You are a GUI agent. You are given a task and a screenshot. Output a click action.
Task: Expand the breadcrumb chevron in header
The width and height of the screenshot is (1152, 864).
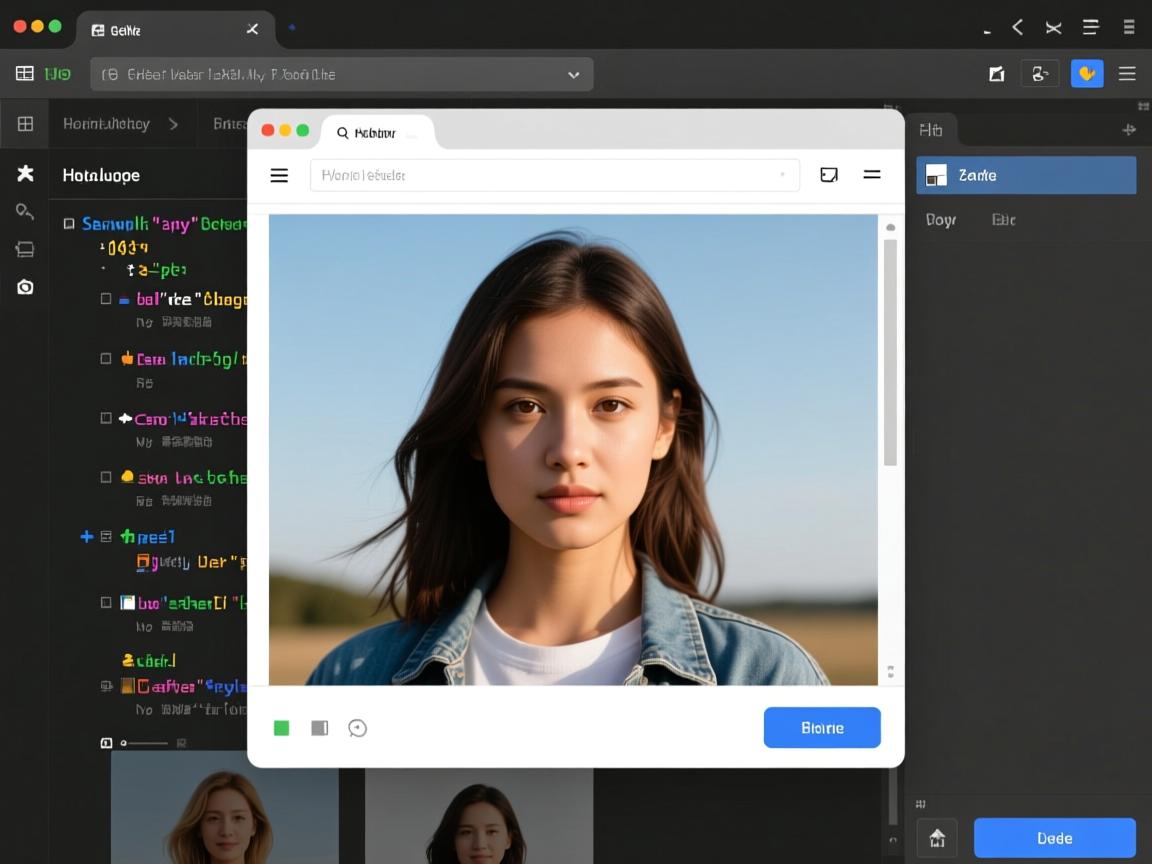coord(173,124)
